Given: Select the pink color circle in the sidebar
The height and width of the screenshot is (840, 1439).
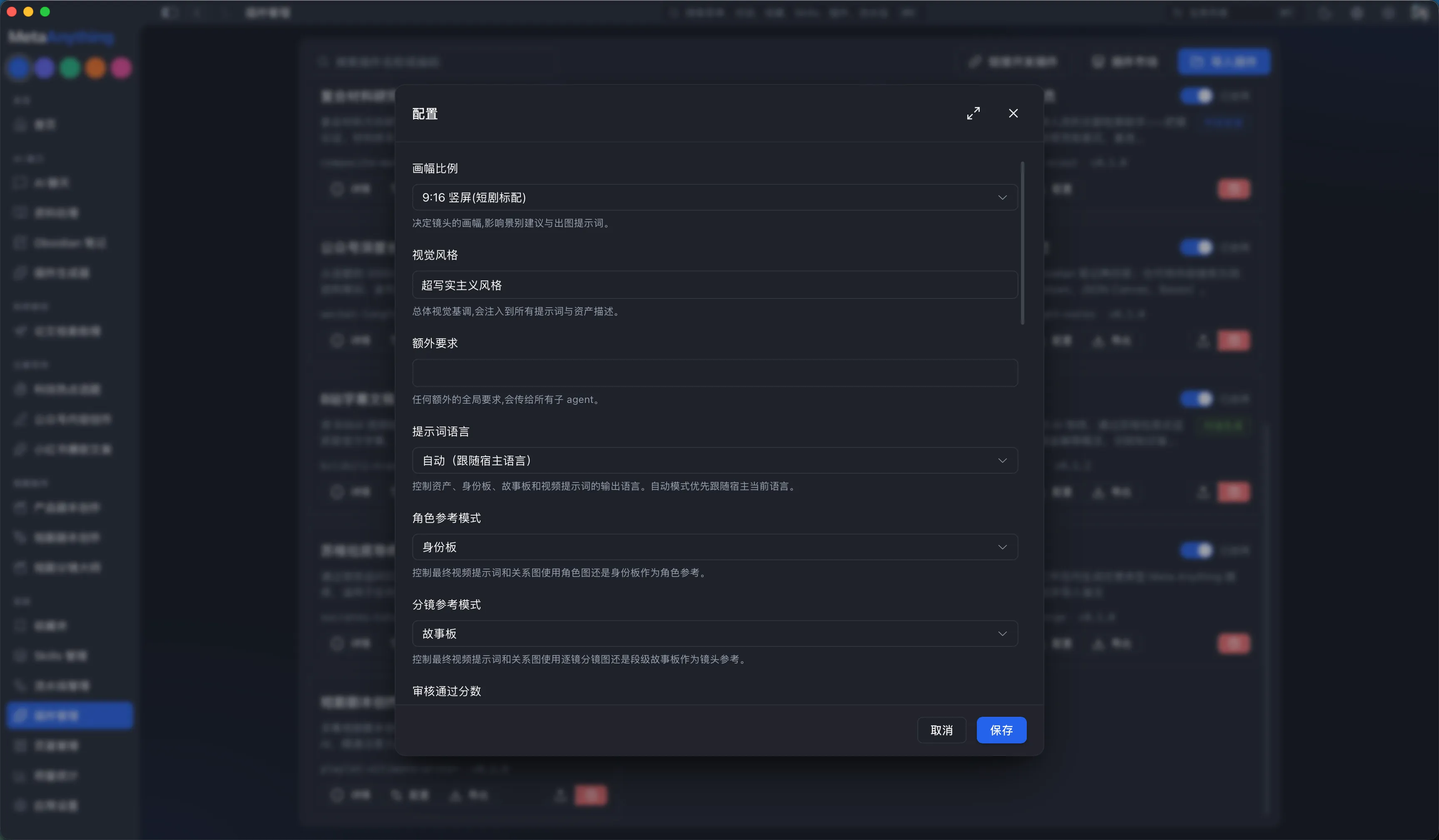Looking at the screenshot, I should point(122,68).
